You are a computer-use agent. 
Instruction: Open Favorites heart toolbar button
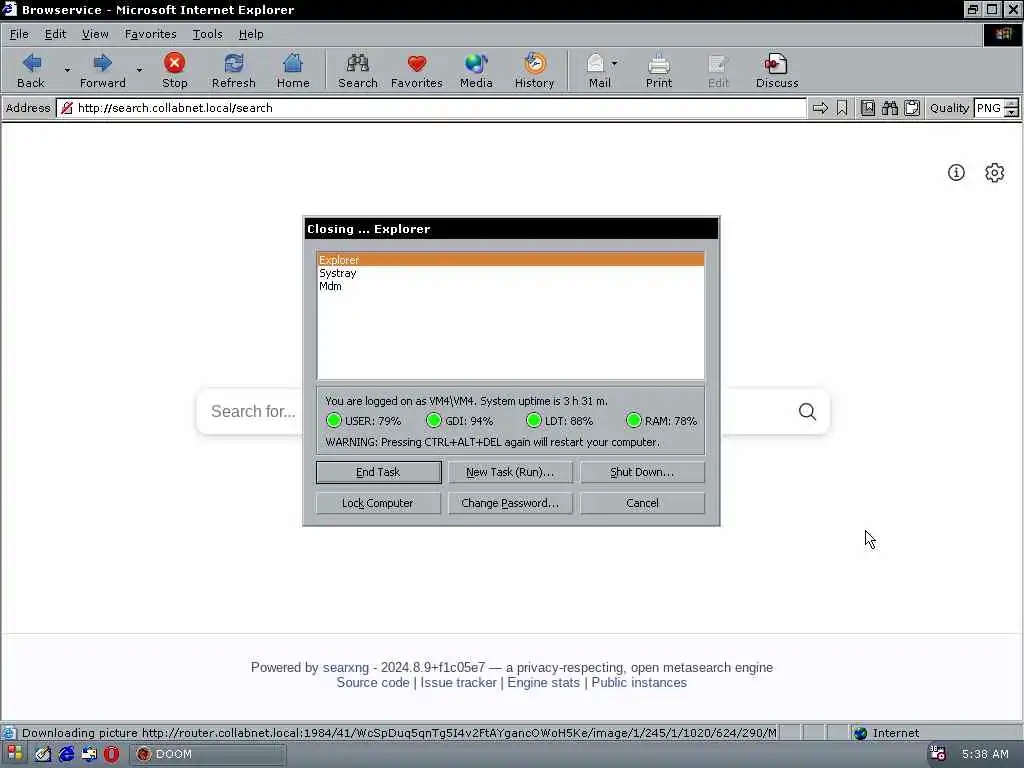click(x=417, y=70)
